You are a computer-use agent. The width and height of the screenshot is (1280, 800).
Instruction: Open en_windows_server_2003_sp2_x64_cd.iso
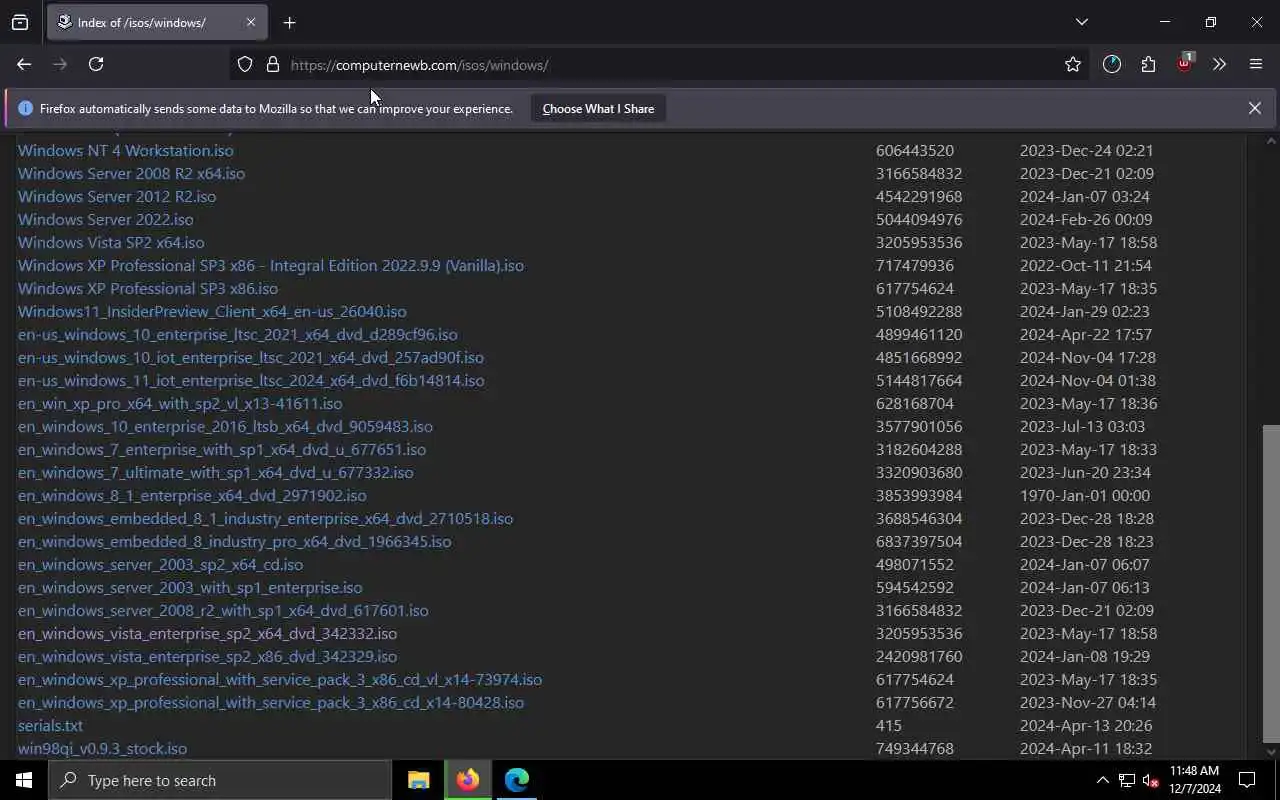[160, 565]
